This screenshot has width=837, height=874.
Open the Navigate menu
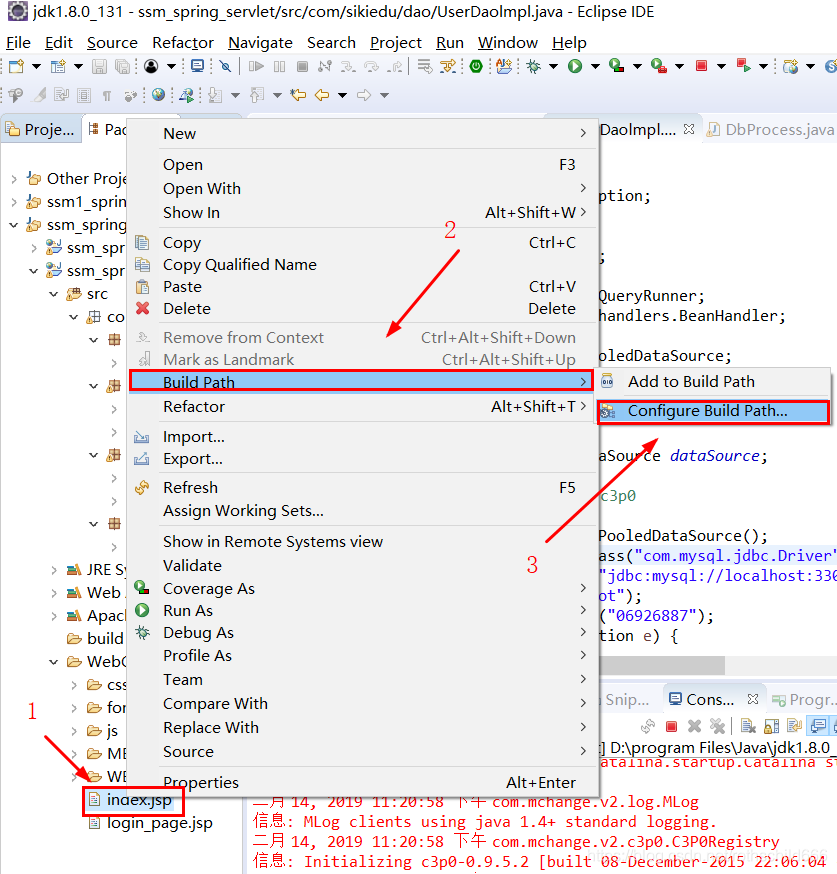260,43
